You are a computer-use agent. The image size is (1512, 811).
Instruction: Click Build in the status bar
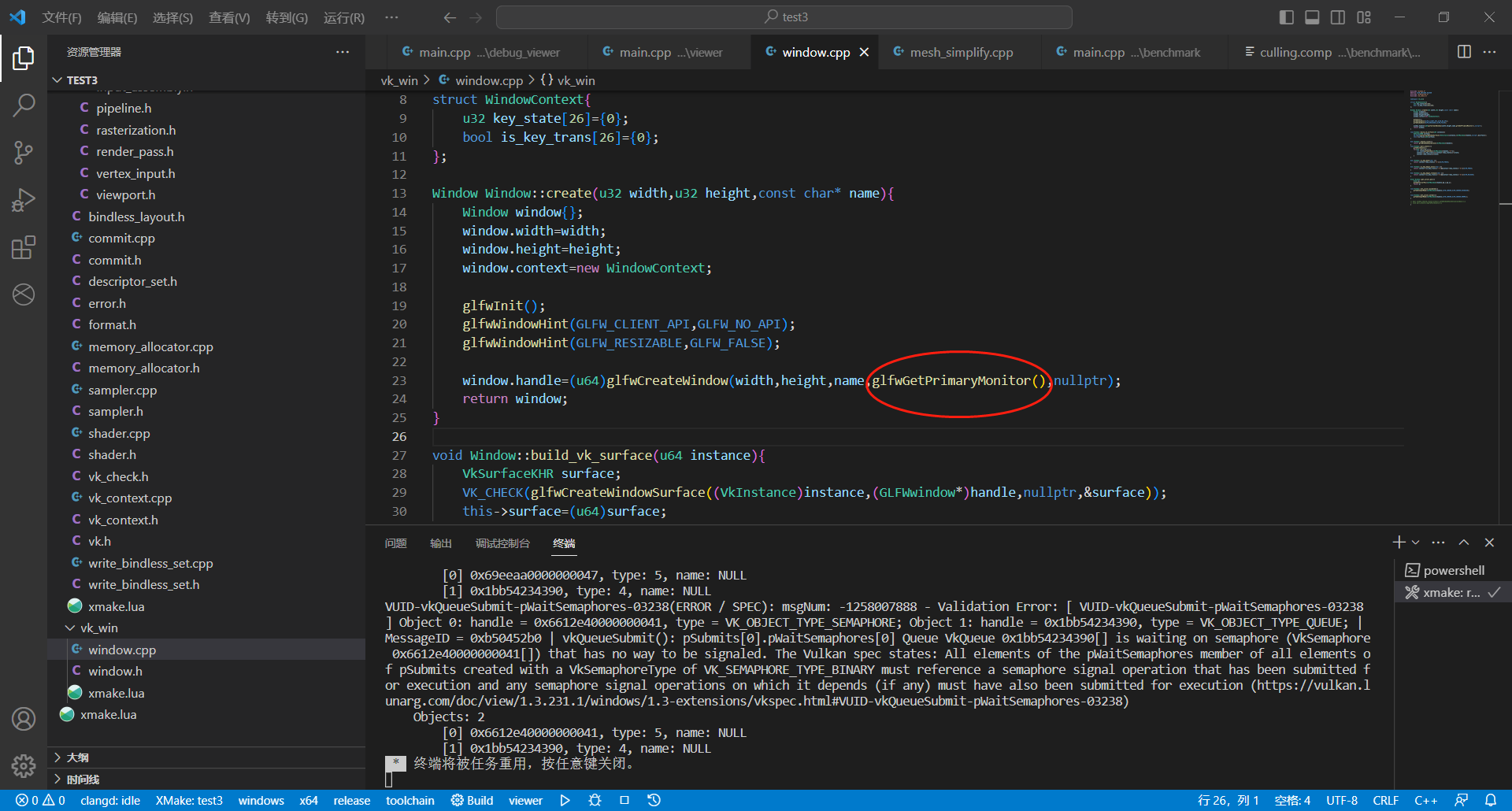pos(472,800)
